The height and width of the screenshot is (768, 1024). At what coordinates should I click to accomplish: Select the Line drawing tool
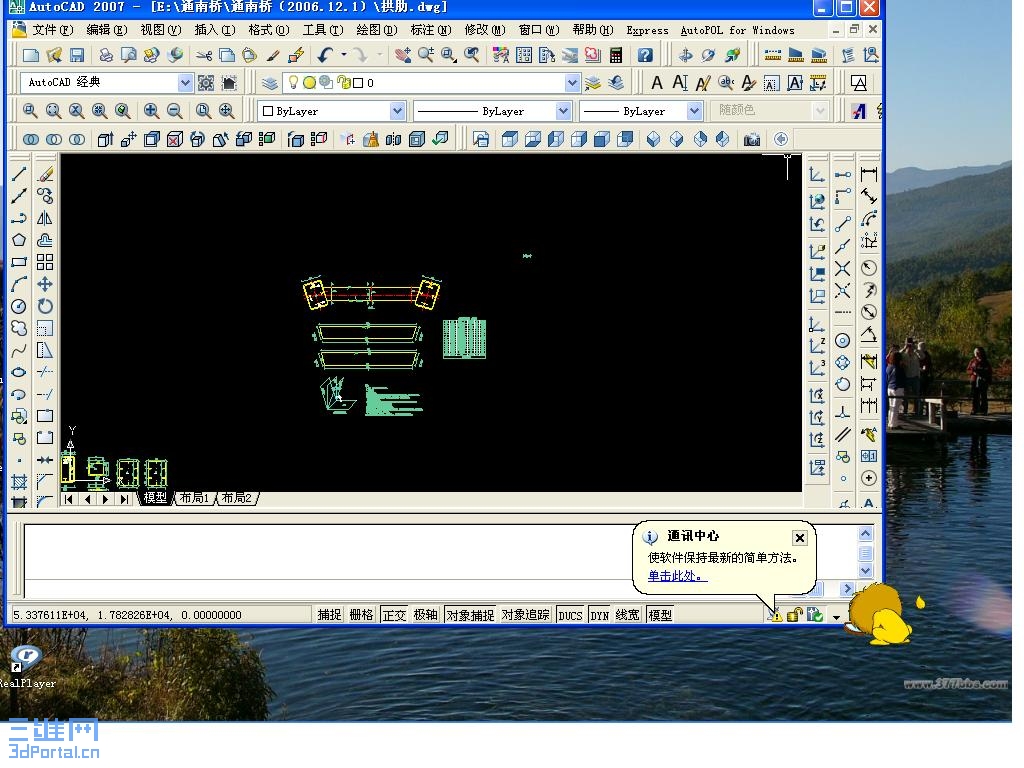pyautogui.click(x=19, y=174)
